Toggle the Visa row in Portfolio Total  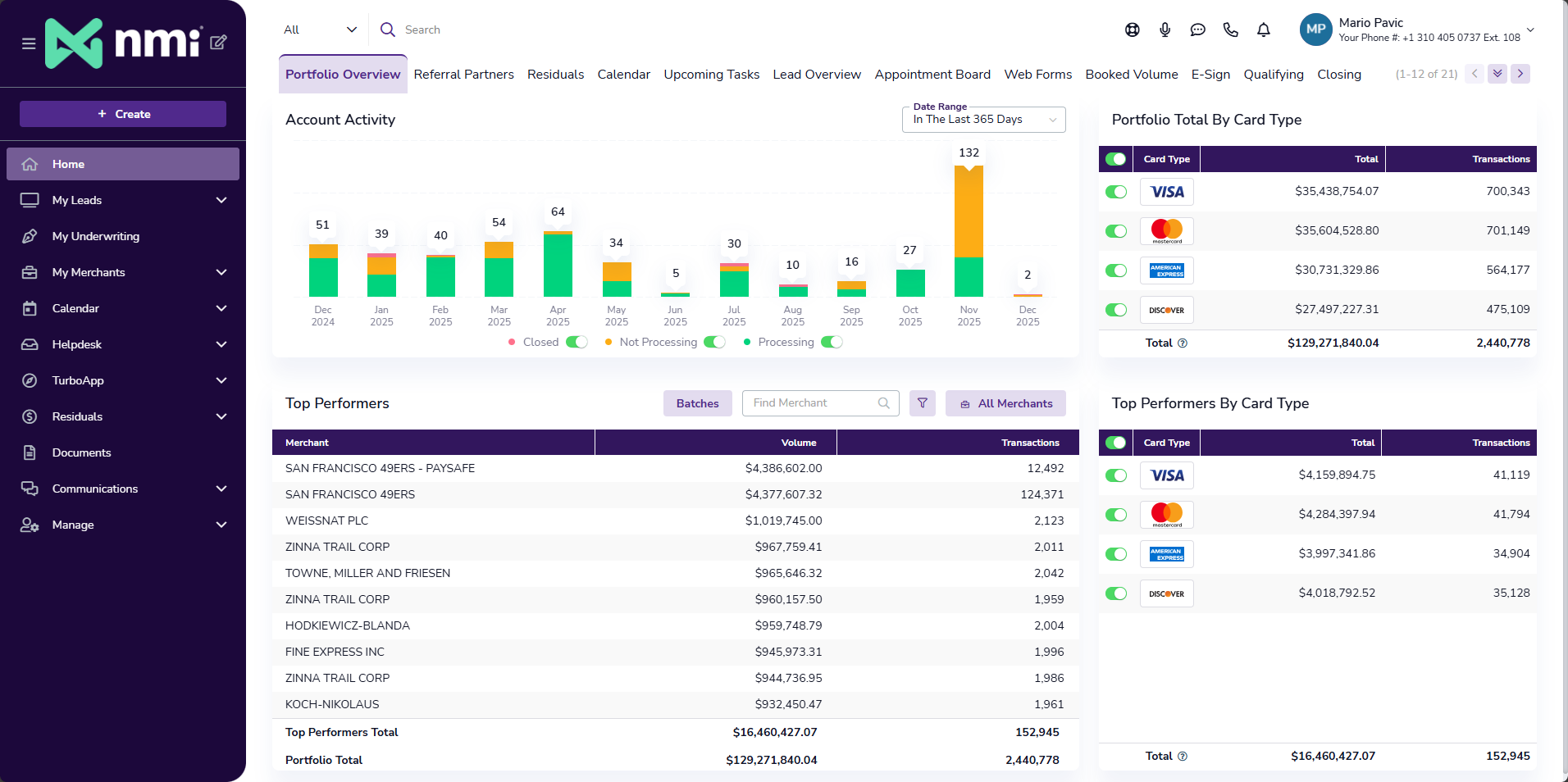(x=1115, y=192)
